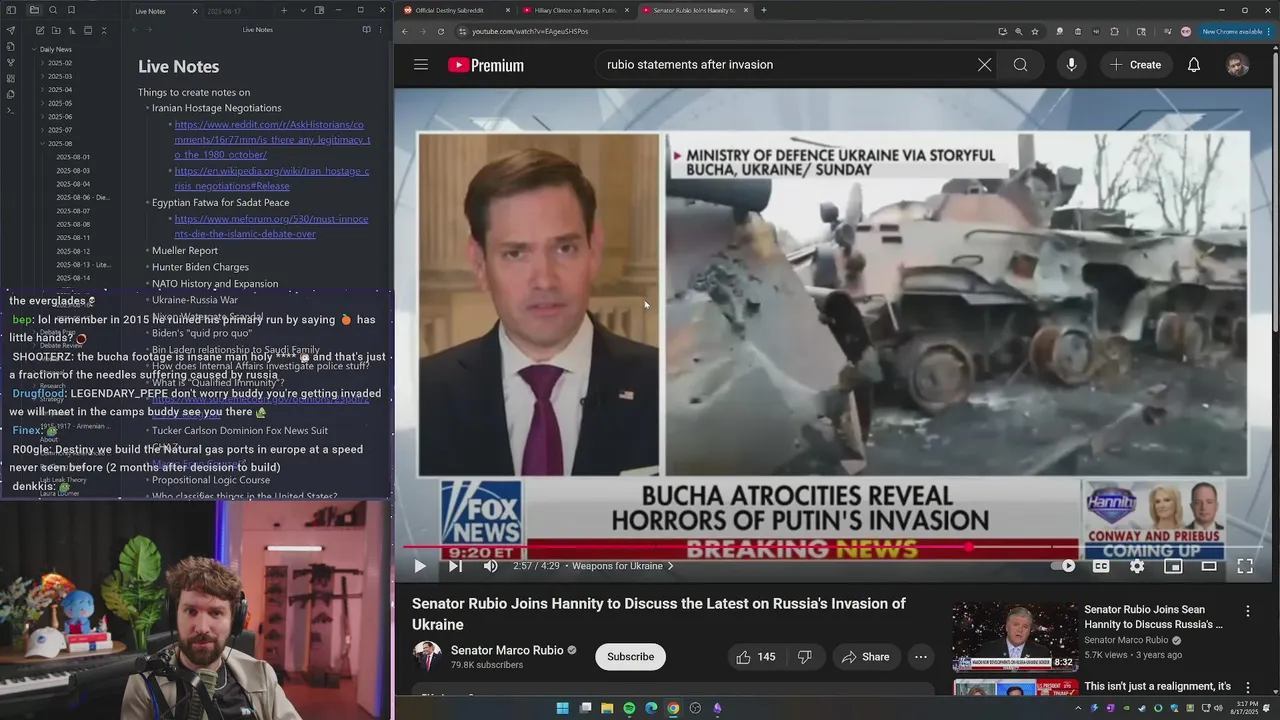Create a new note in Obsidian
The width and height of the screenshot is (1280, 720).
point(40,30)
